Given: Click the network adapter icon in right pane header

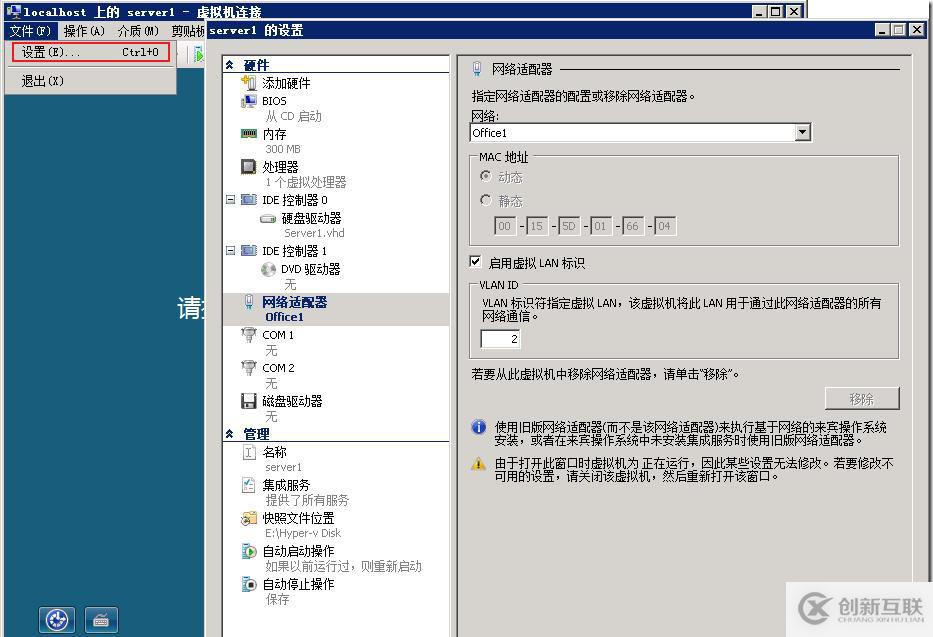Looking at the screenshot, I should click(477, 69).
